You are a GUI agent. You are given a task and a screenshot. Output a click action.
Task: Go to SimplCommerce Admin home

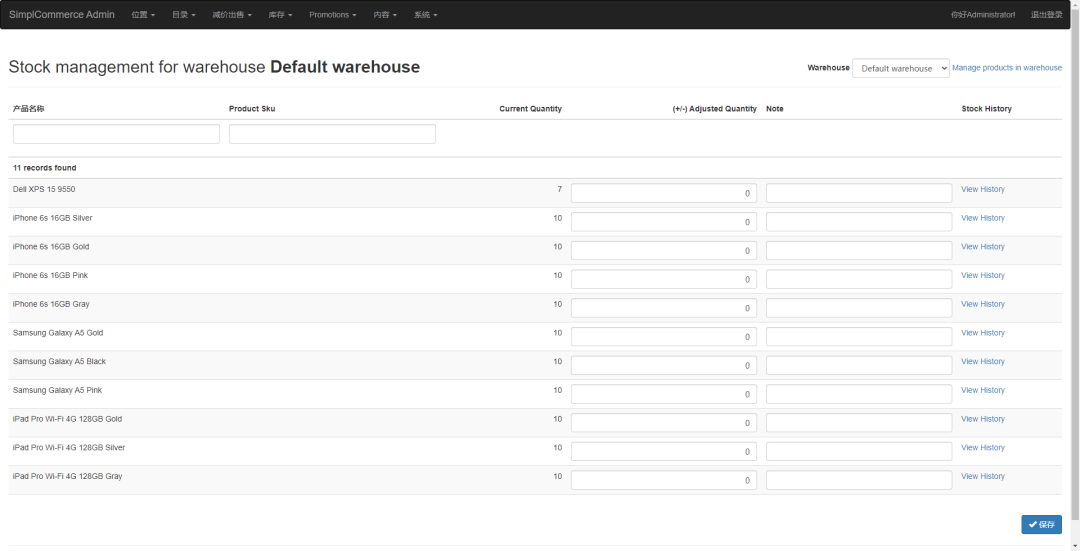(62, 14)
